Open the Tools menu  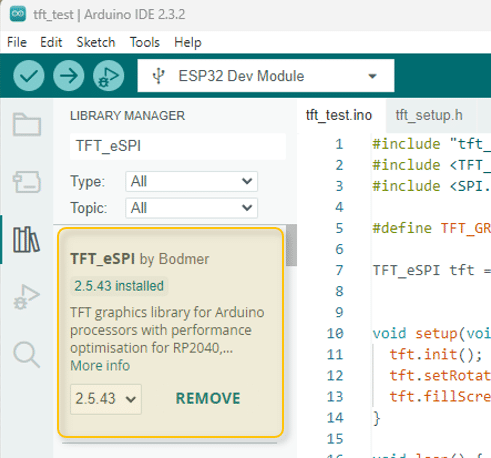145,42
